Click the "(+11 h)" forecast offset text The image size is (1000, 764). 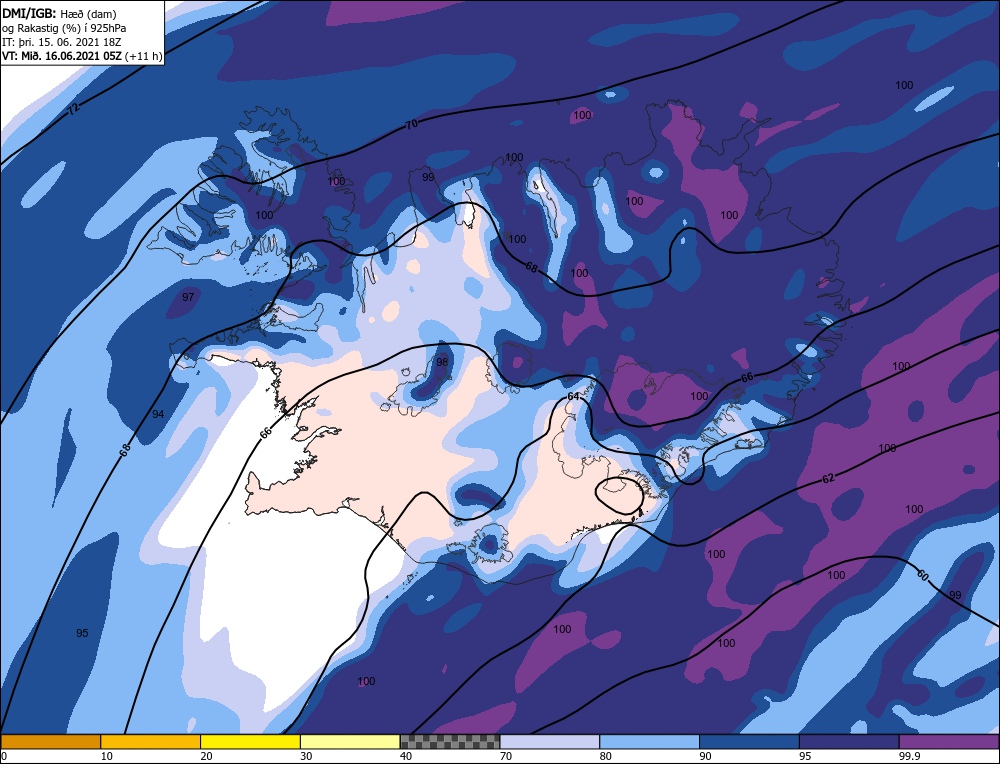pos(144,56)
